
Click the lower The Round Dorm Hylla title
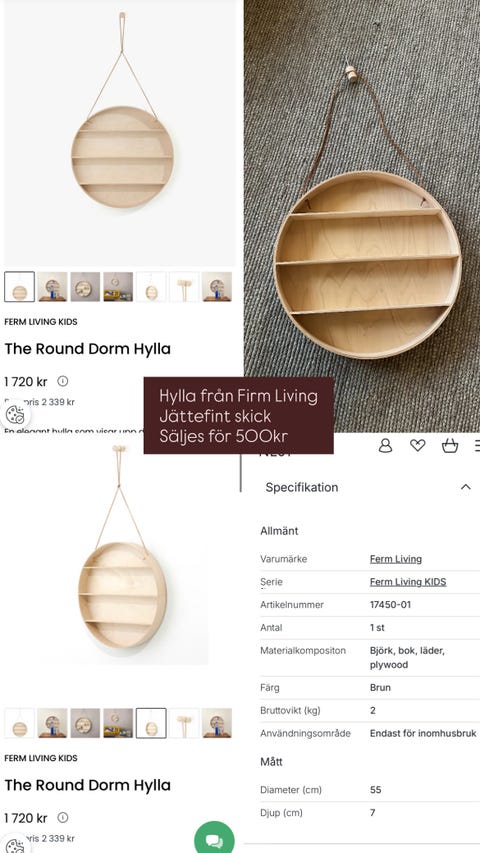[x=88, y=785]
